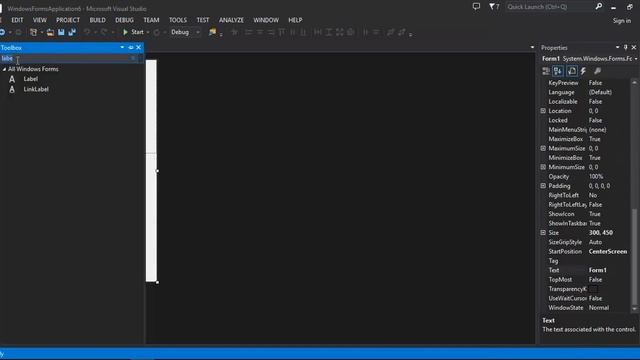
Task: Expand the MinimumSize property
Action: pyautogui.click(x=543, y=167)
